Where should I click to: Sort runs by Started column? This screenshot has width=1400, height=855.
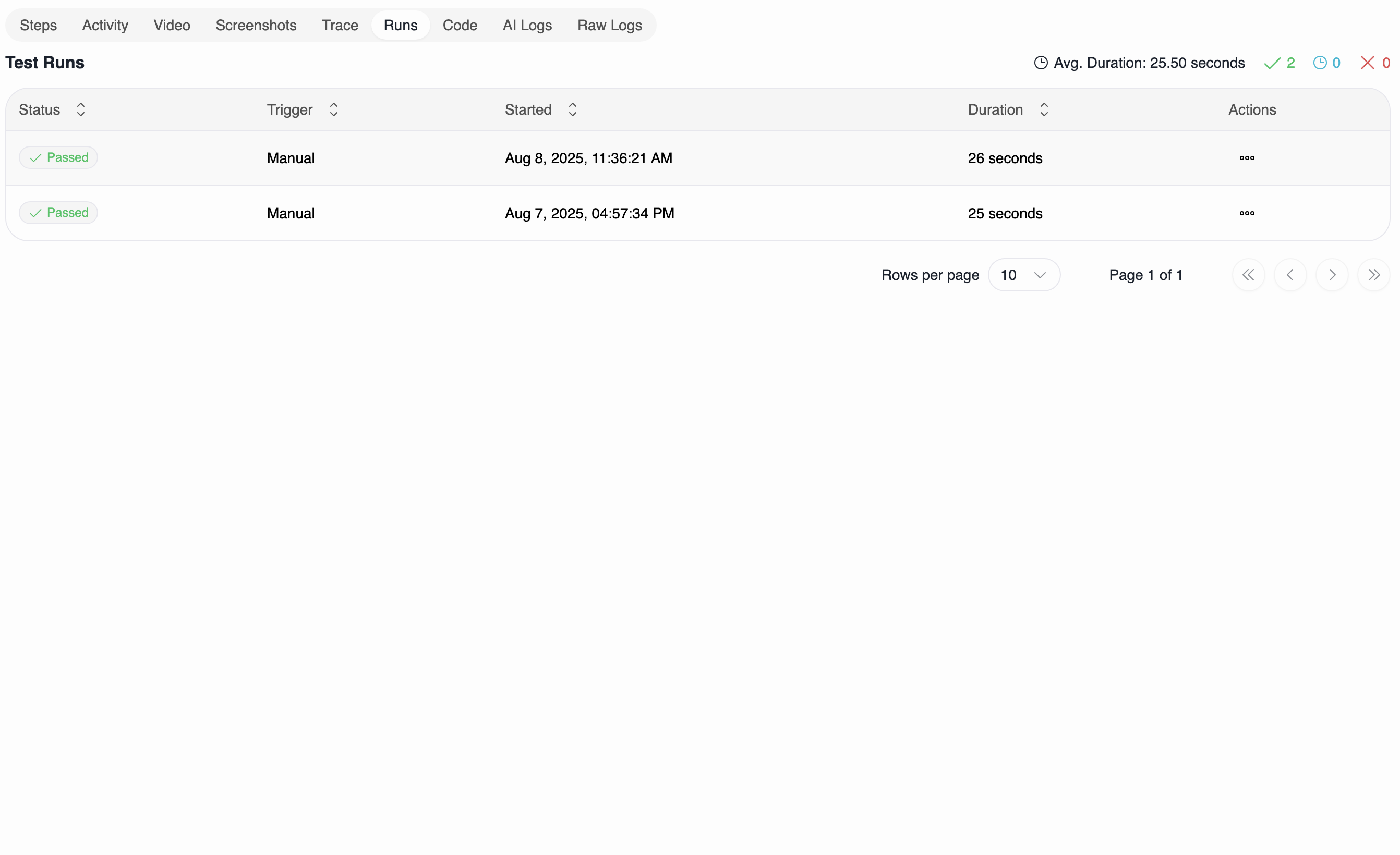click(x=572, y=109)
